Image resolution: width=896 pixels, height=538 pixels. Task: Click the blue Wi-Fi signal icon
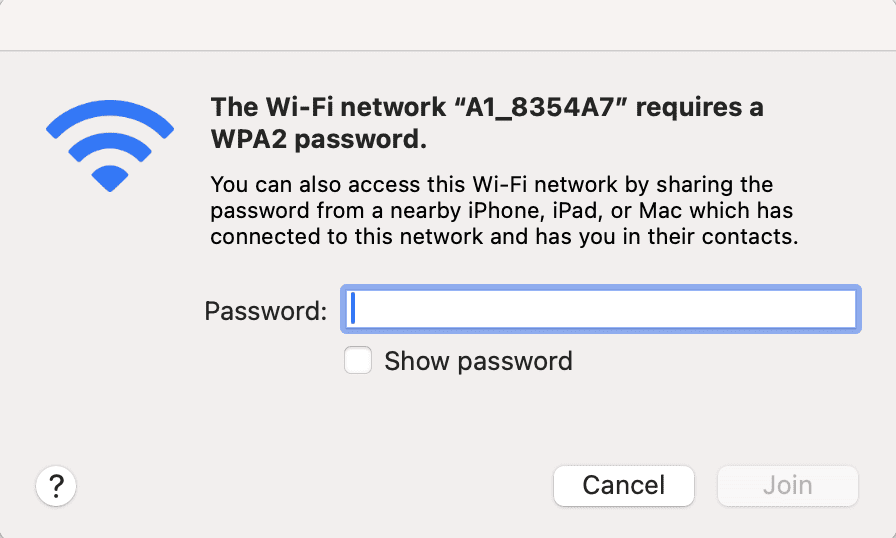[110, 149]
